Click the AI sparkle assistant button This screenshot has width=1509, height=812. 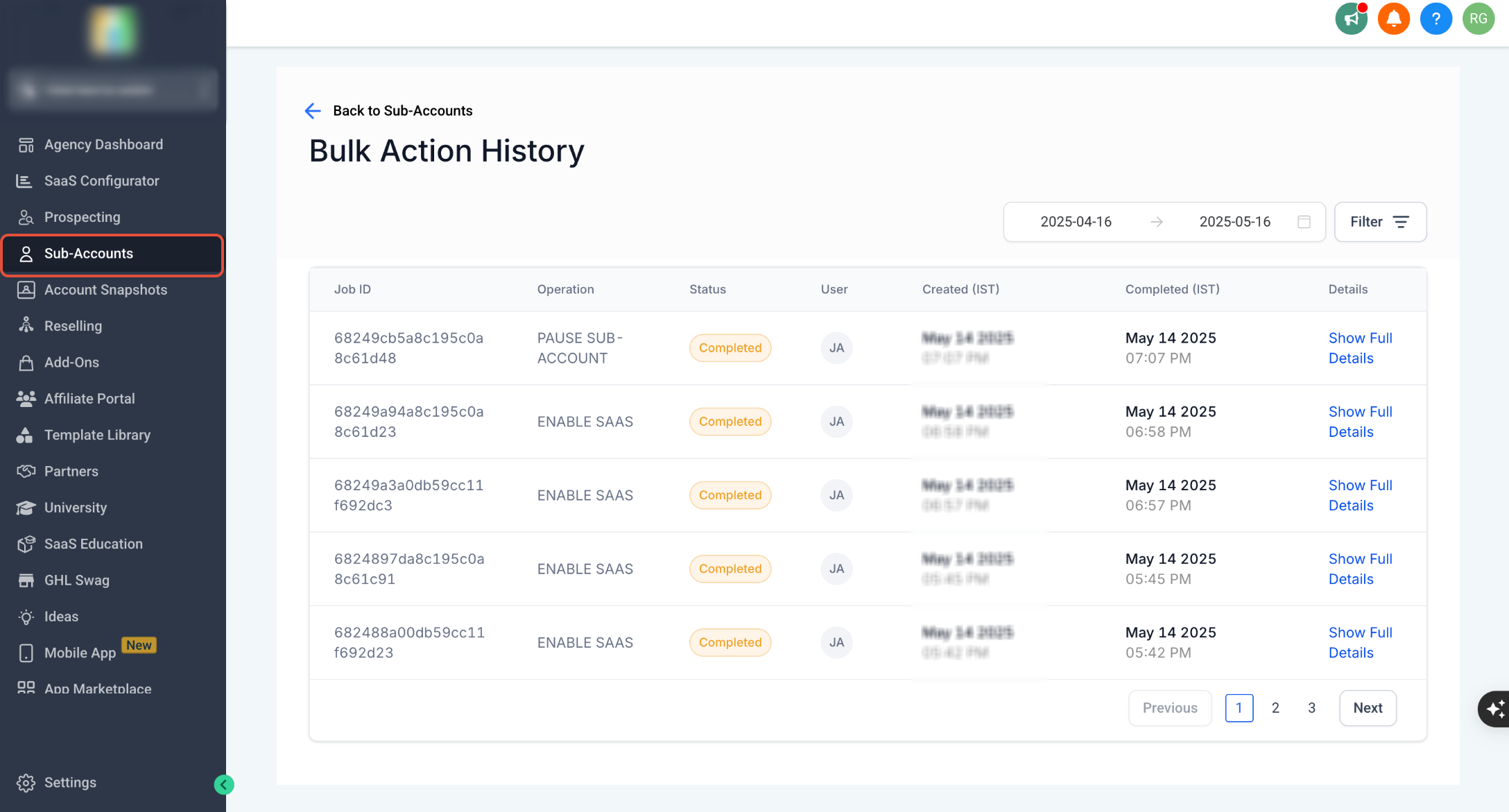tap(1494, 709)
